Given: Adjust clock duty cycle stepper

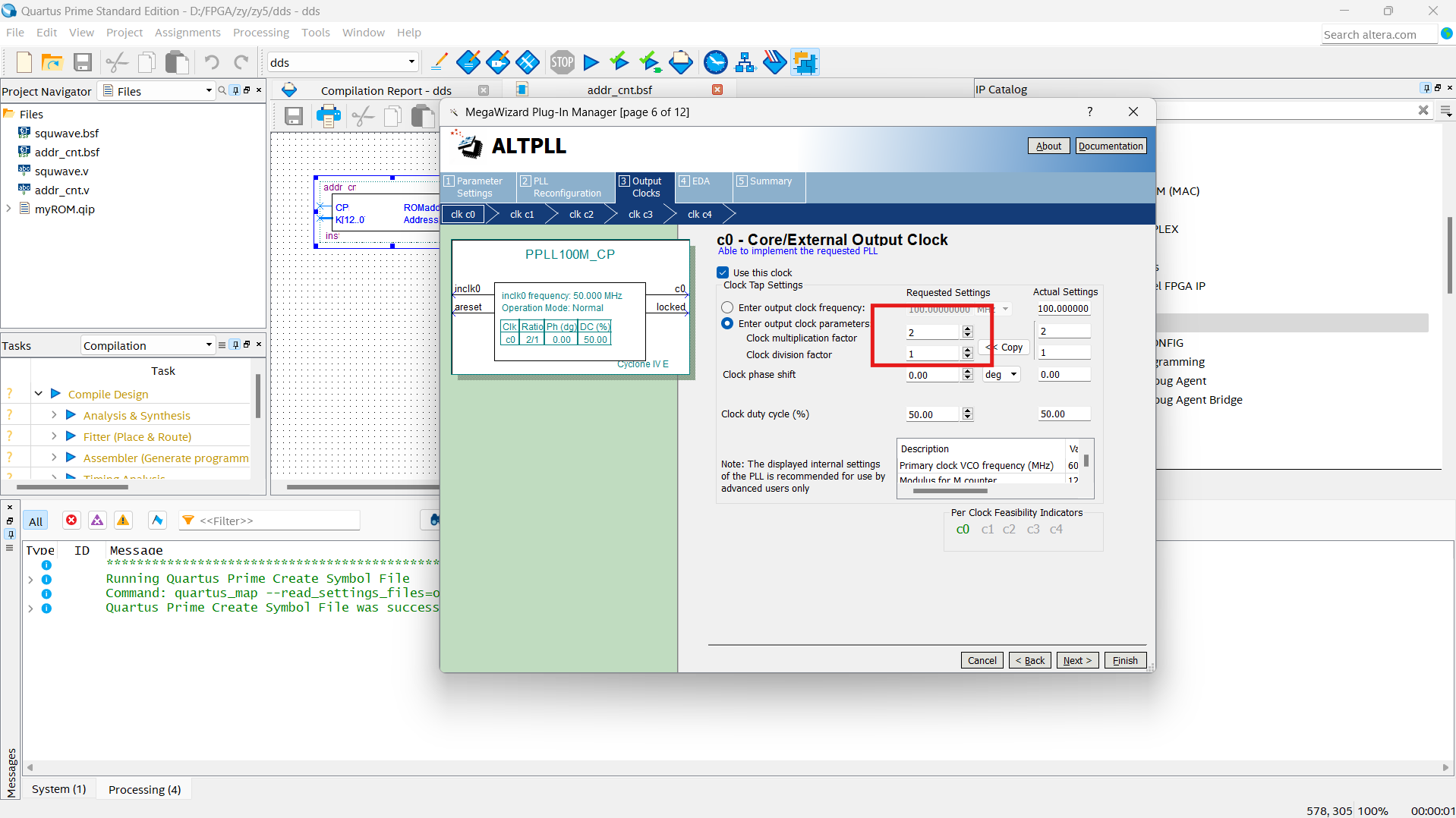Looking at the screenshot, I should 967,414.
